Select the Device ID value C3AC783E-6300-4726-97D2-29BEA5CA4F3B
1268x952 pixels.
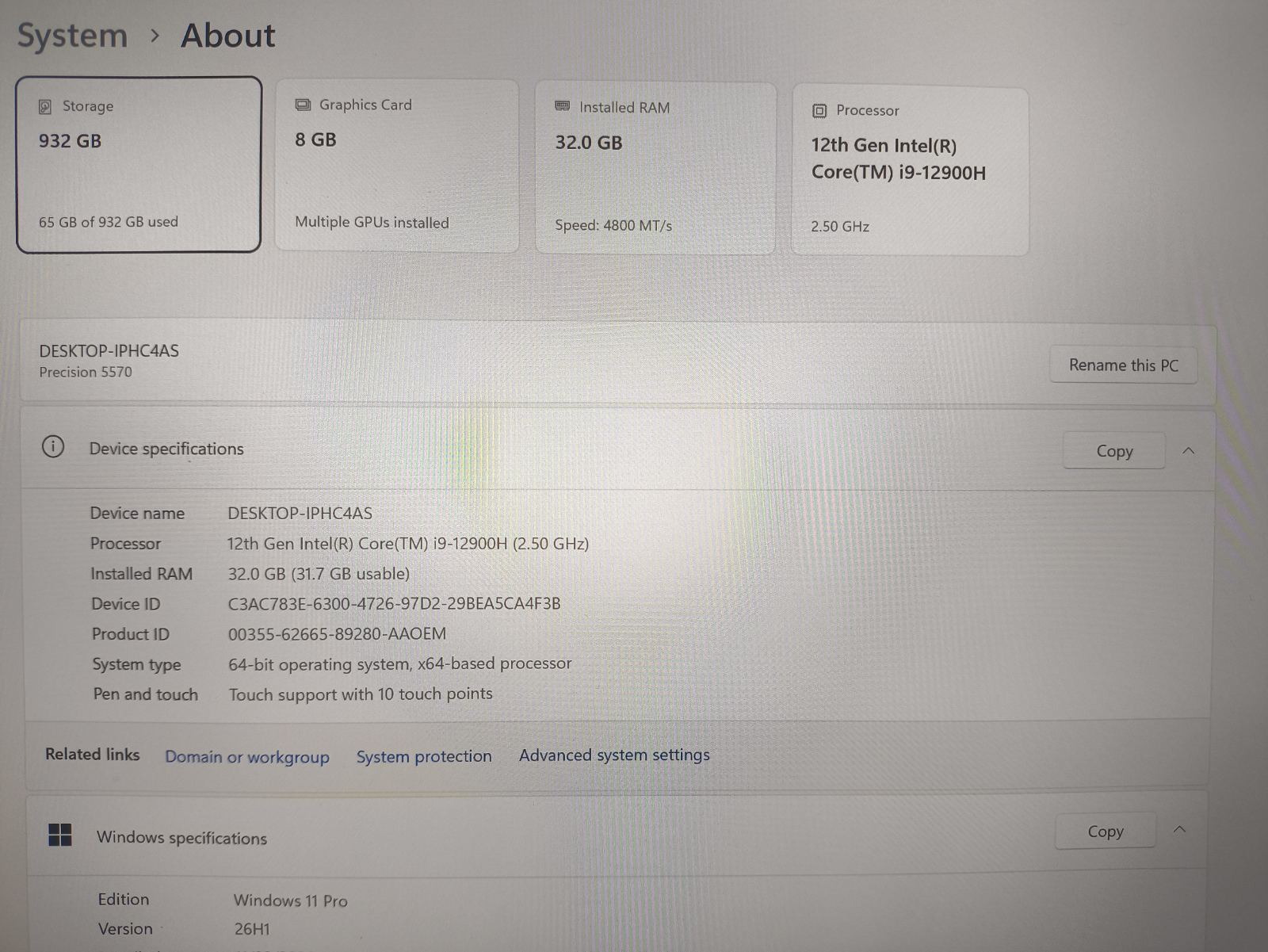[x=394, y=604]
